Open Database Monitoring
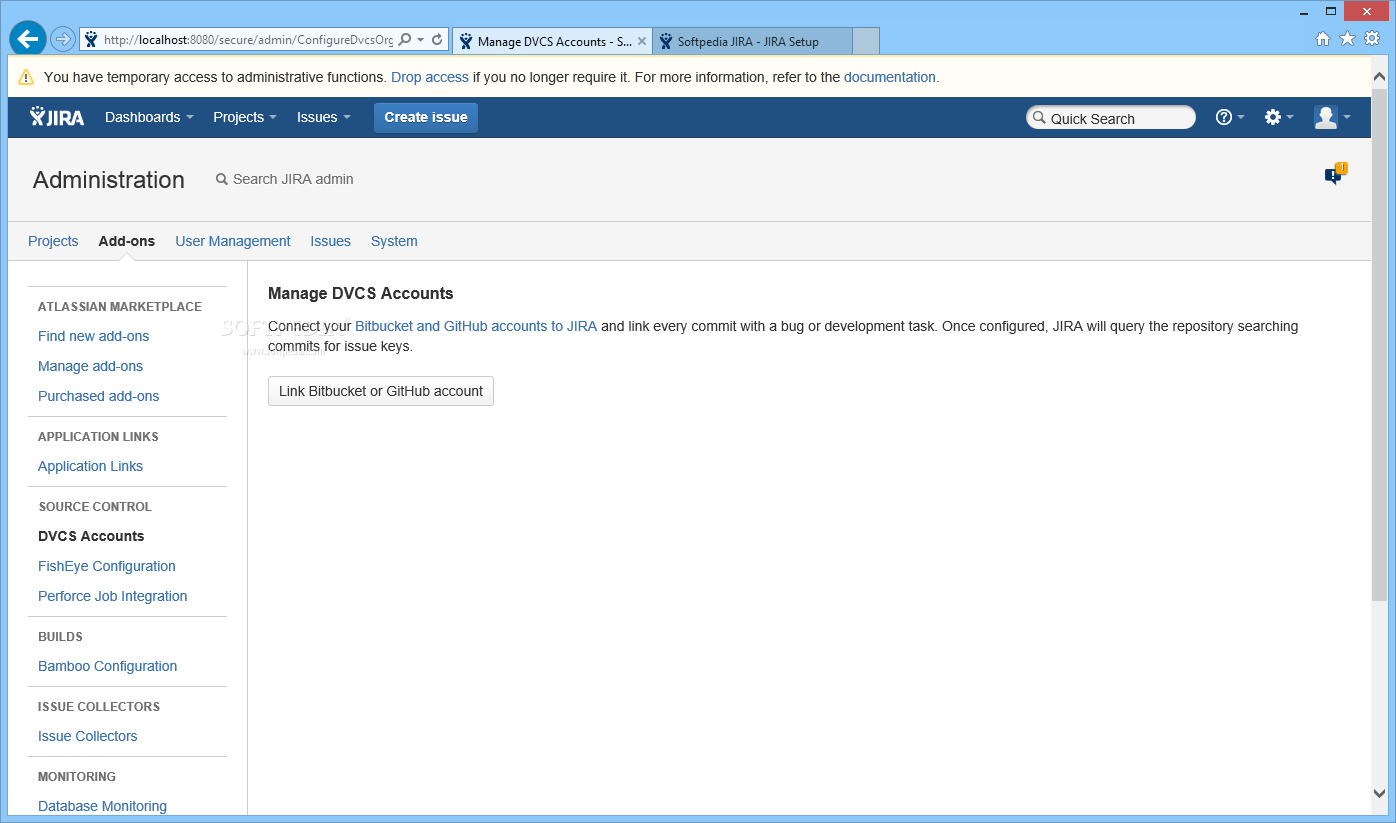The height and width of the screenshot is (823, 1396). pyautogui.click(x=102, y=806)
